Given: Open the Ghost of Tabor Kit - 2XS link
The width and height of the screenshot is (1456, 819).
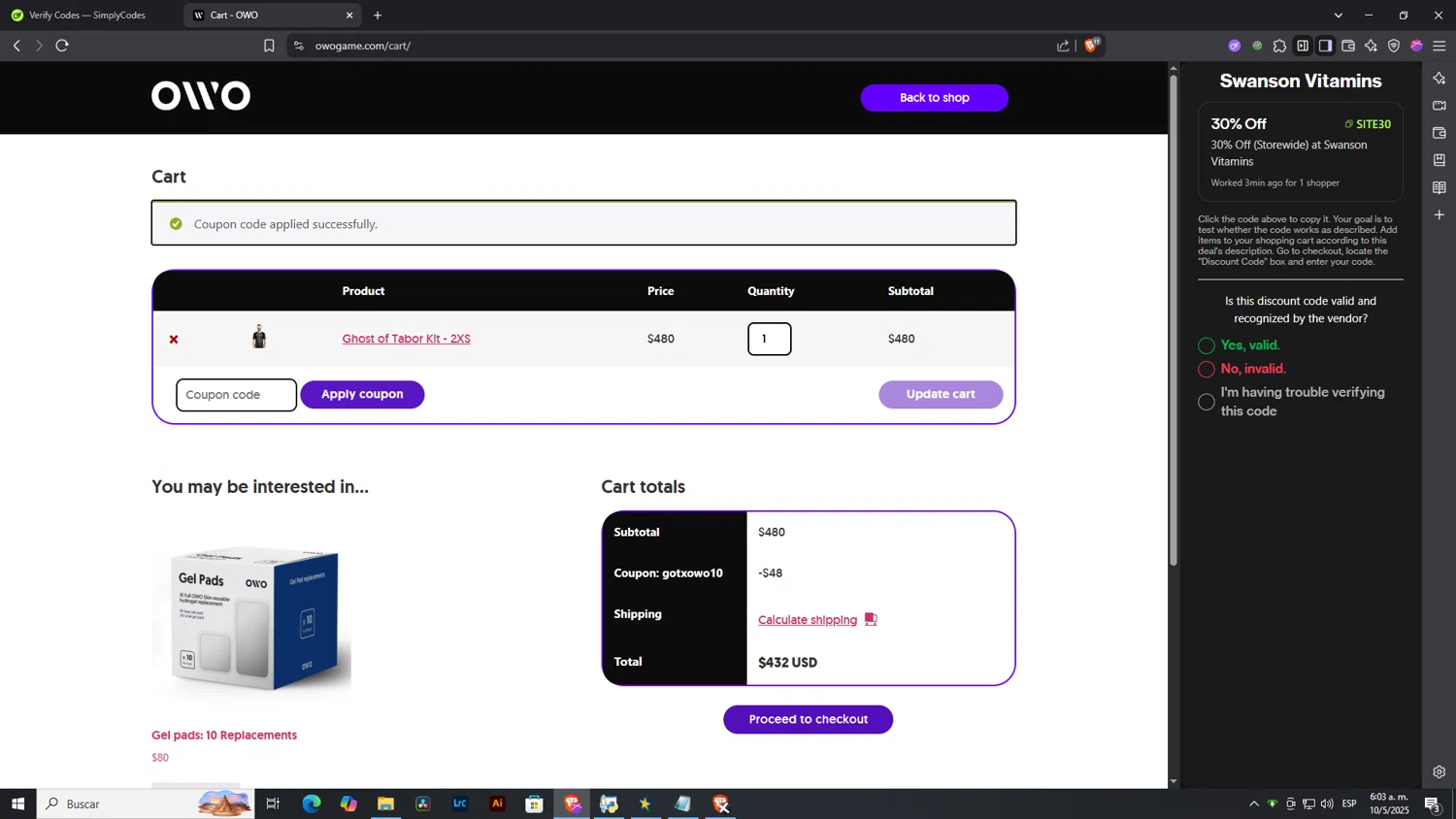Looking at the screenshot, I should pyautogui.click(x=406, y=339).
